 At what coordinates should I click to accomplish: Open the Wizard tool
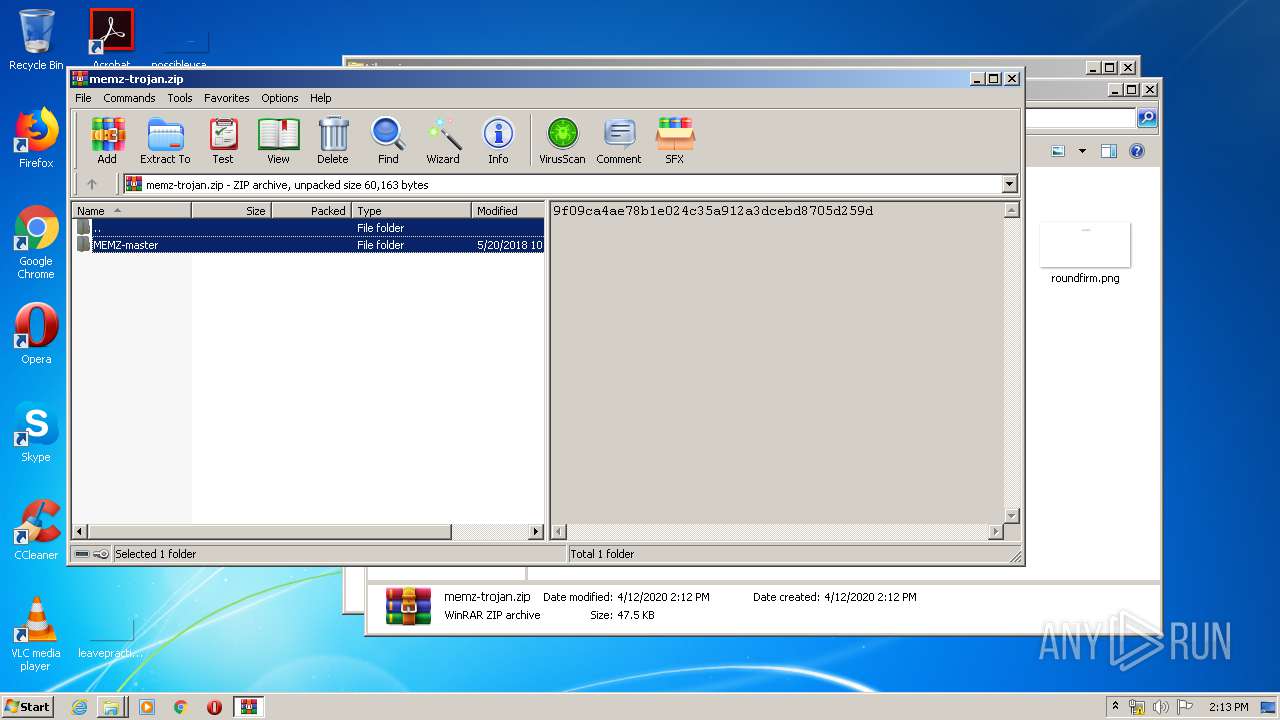443,141
